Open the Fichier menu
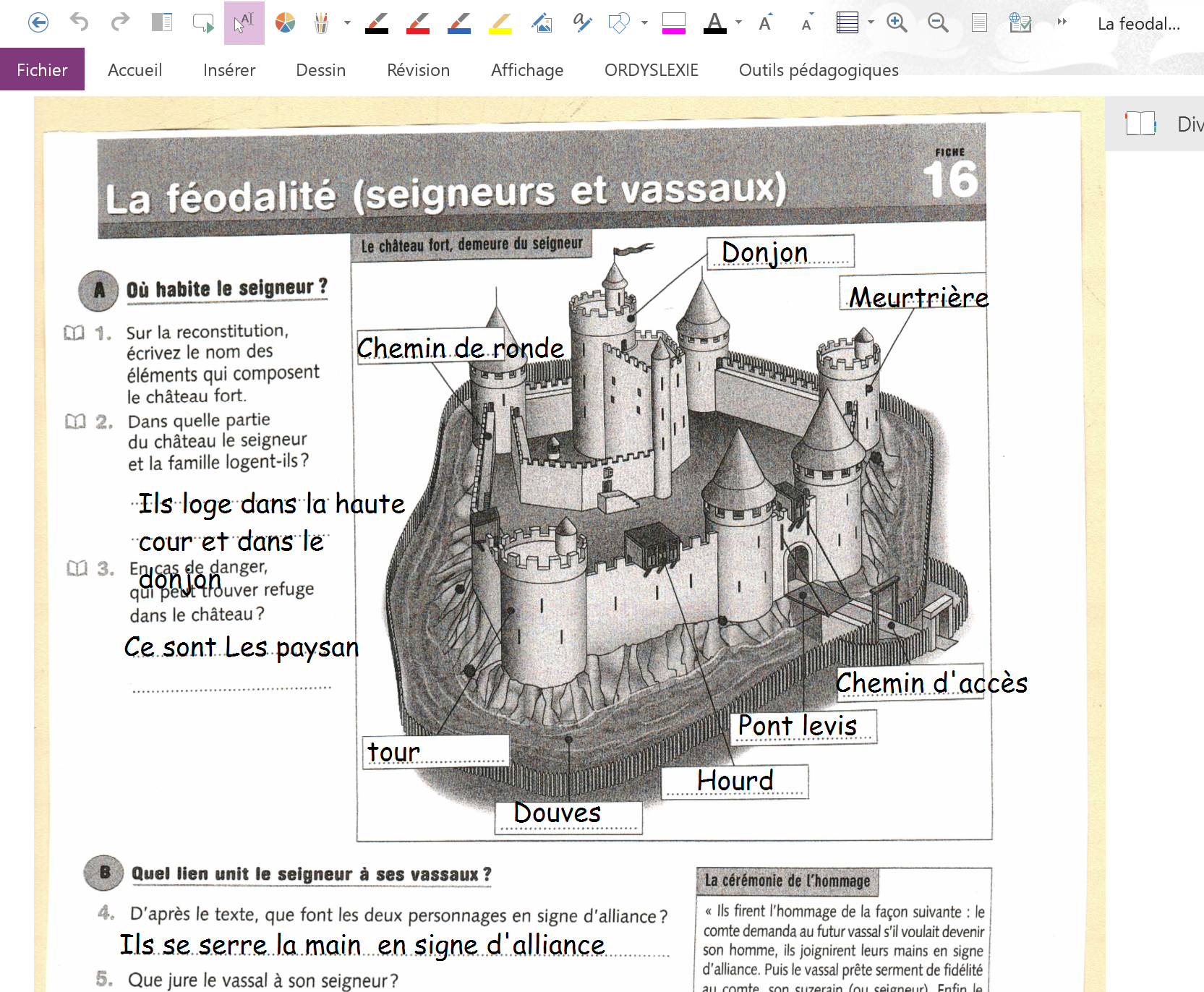 (x=42, y=70)
